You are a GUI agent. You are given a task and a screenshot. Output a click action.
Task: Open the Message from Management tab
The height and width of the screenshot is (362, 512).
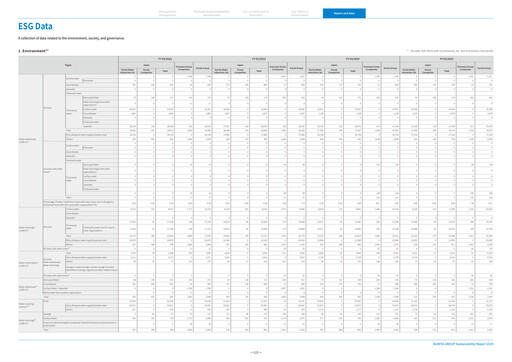[167, 13]
